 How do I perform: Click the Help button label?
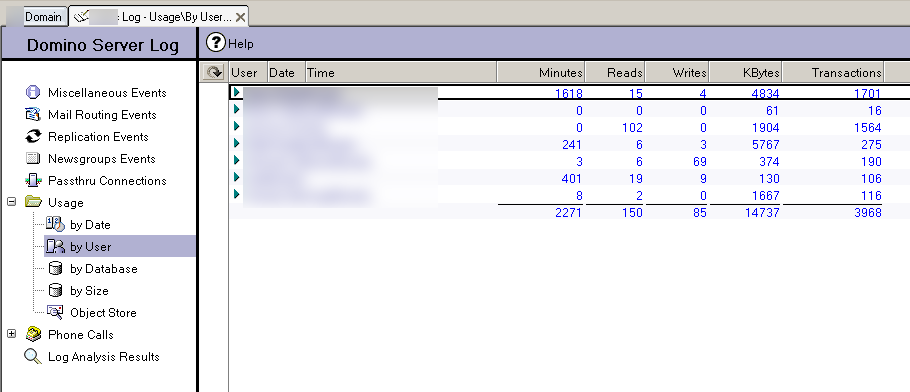(241, 44)
